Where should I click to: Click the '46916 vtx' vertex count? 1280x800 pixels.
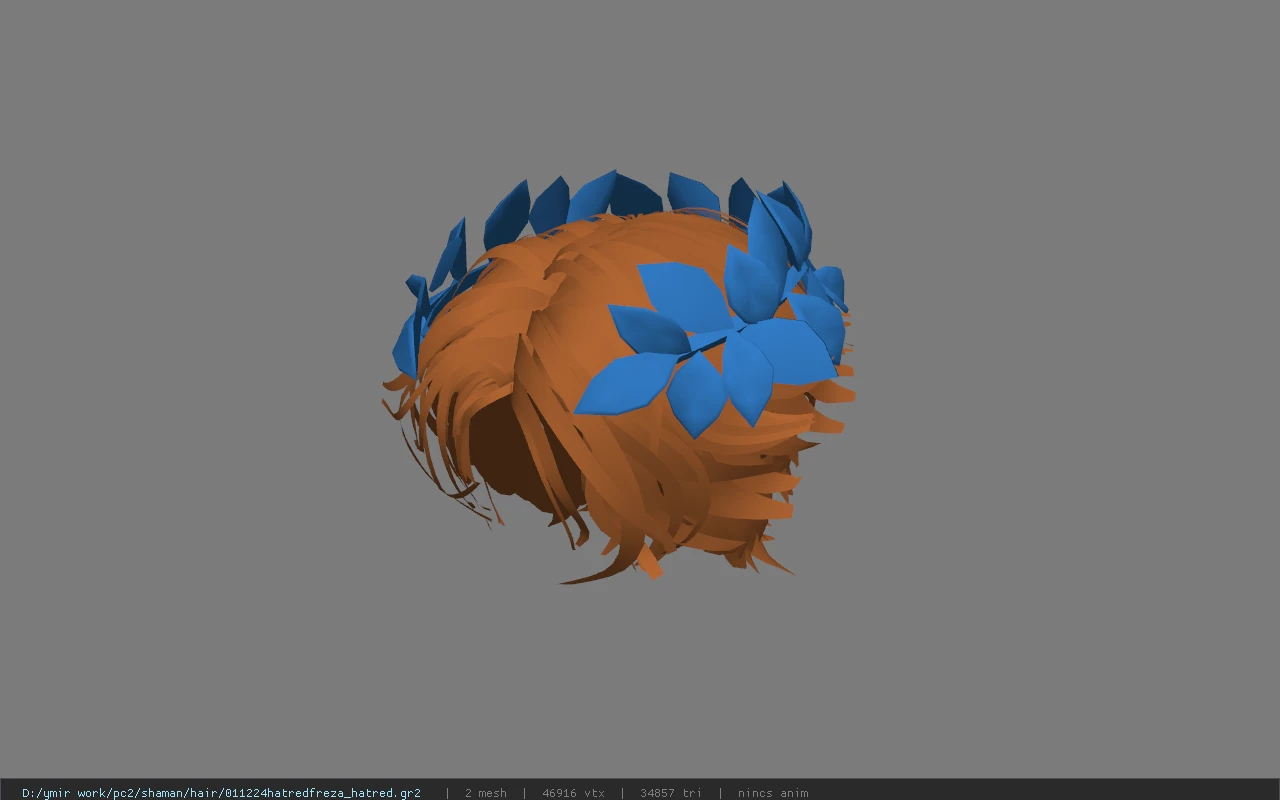click(573, 793)
